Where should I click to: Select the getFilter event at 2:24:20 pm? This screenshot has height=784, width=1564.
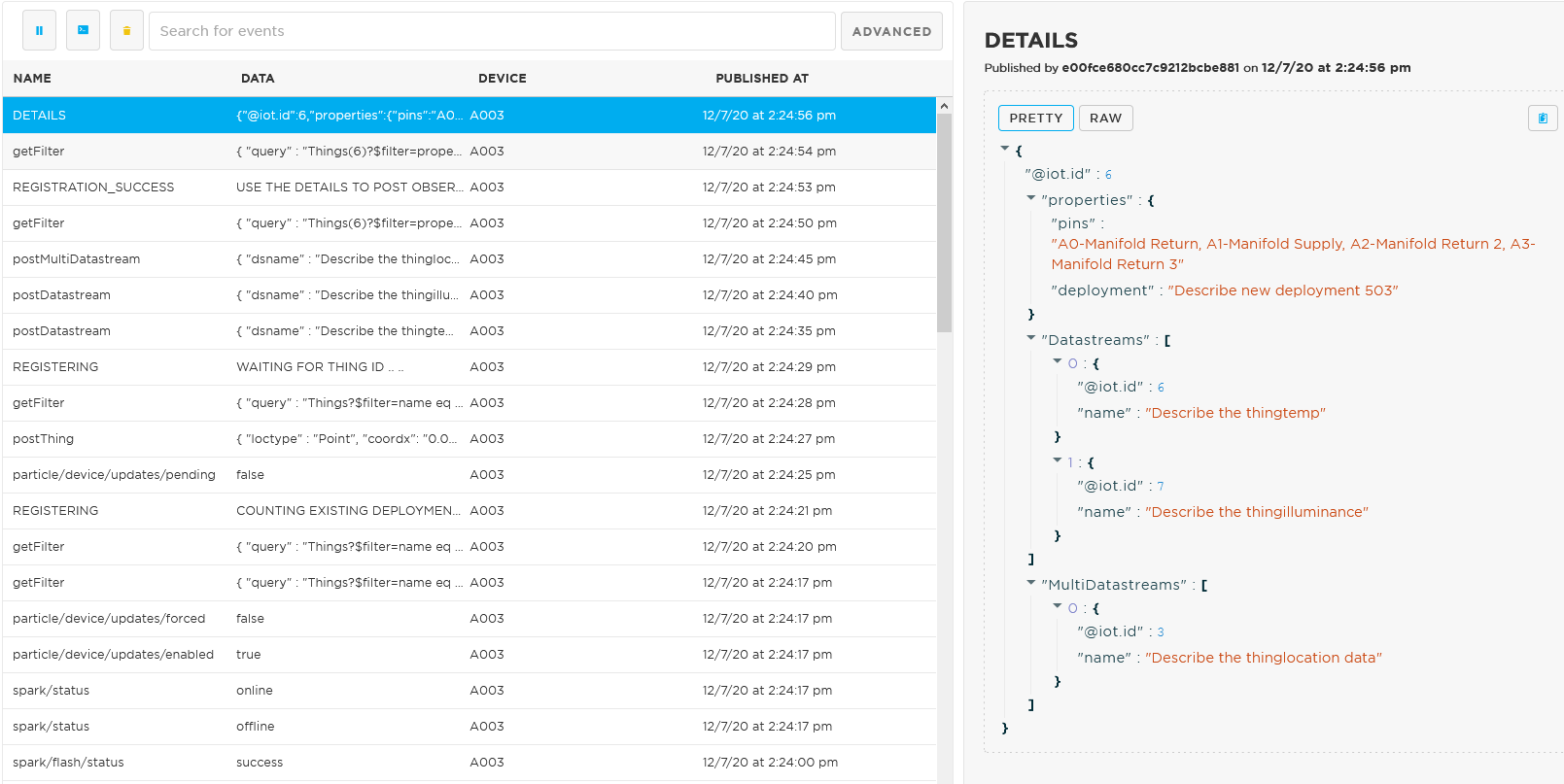click(469, 547)
